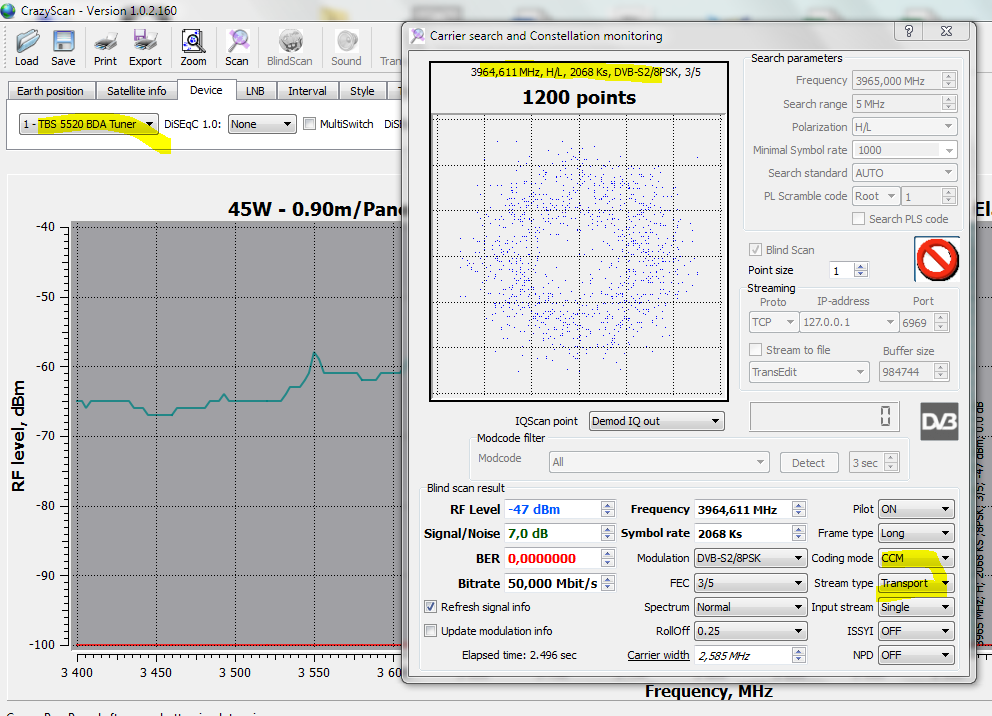Uncheck the Refresh signal info checkbox
This screenshot has height=716, width=992.
[x=431, y=607]
